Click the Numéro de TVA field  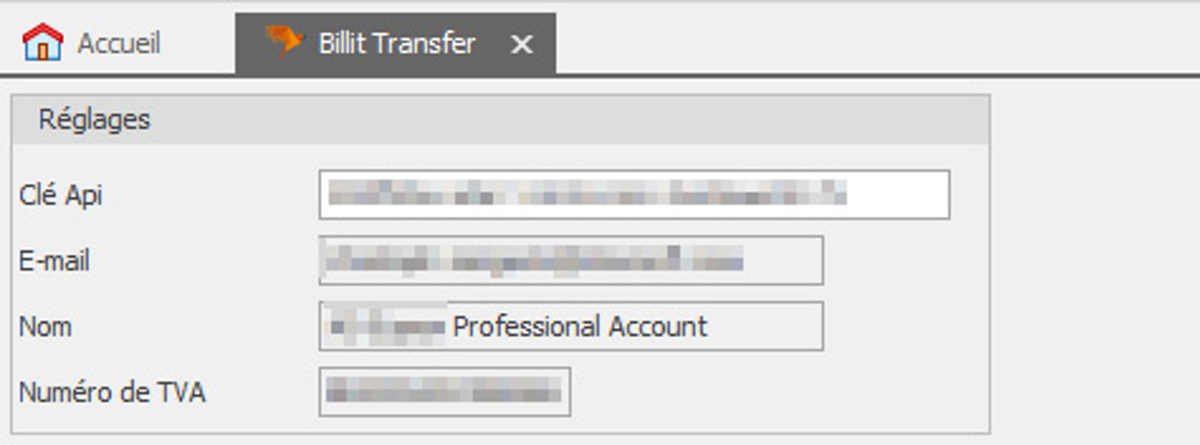(445, 391)
